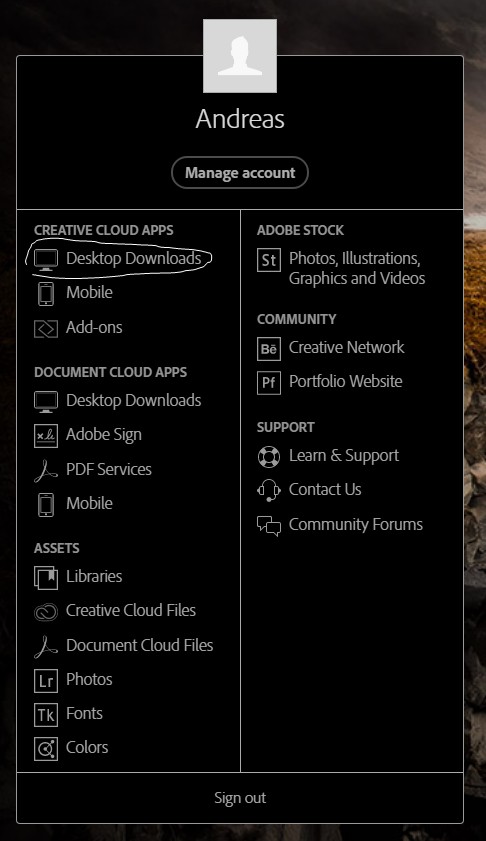
Task: Open the Colors wheel icon
Action: tap(46, 749)
